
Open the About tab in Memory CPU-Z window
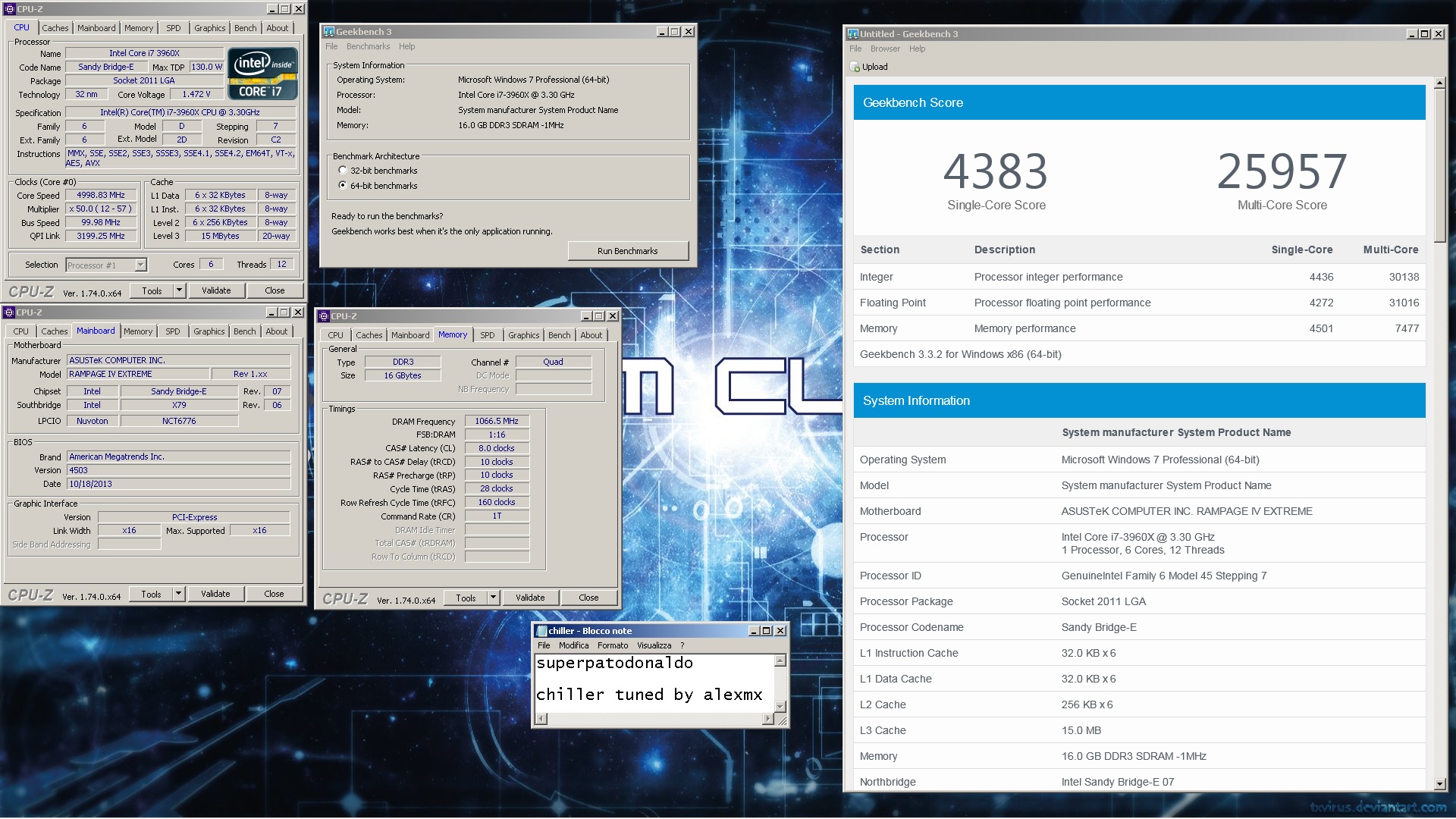591,335
